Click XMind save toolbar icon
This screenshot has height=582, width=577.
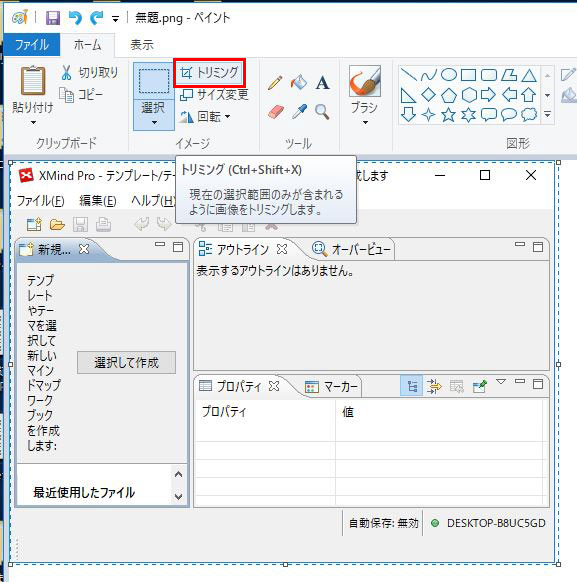(80, 224)
